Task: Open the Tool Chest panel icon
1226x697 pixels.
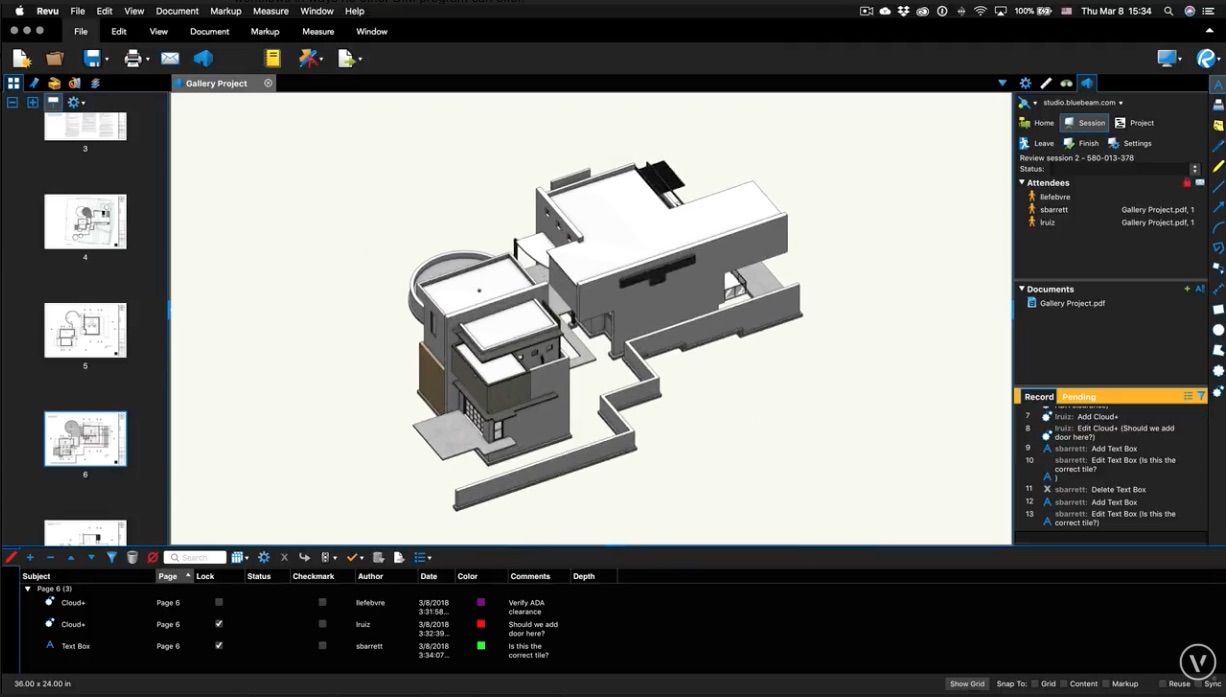Action: click(54, 83)
